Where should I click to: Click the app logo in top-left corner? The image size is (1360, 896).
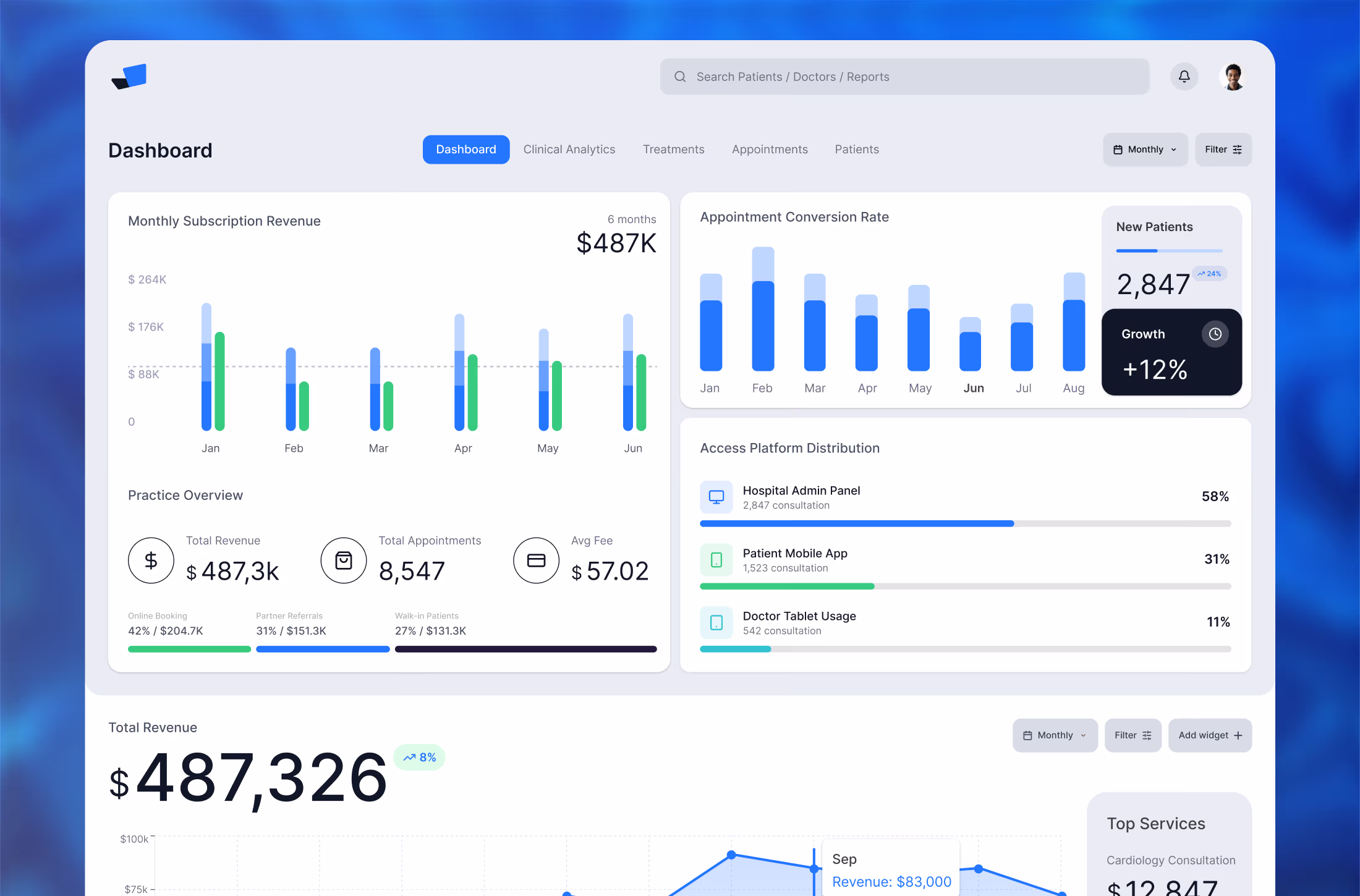point(129,75)
